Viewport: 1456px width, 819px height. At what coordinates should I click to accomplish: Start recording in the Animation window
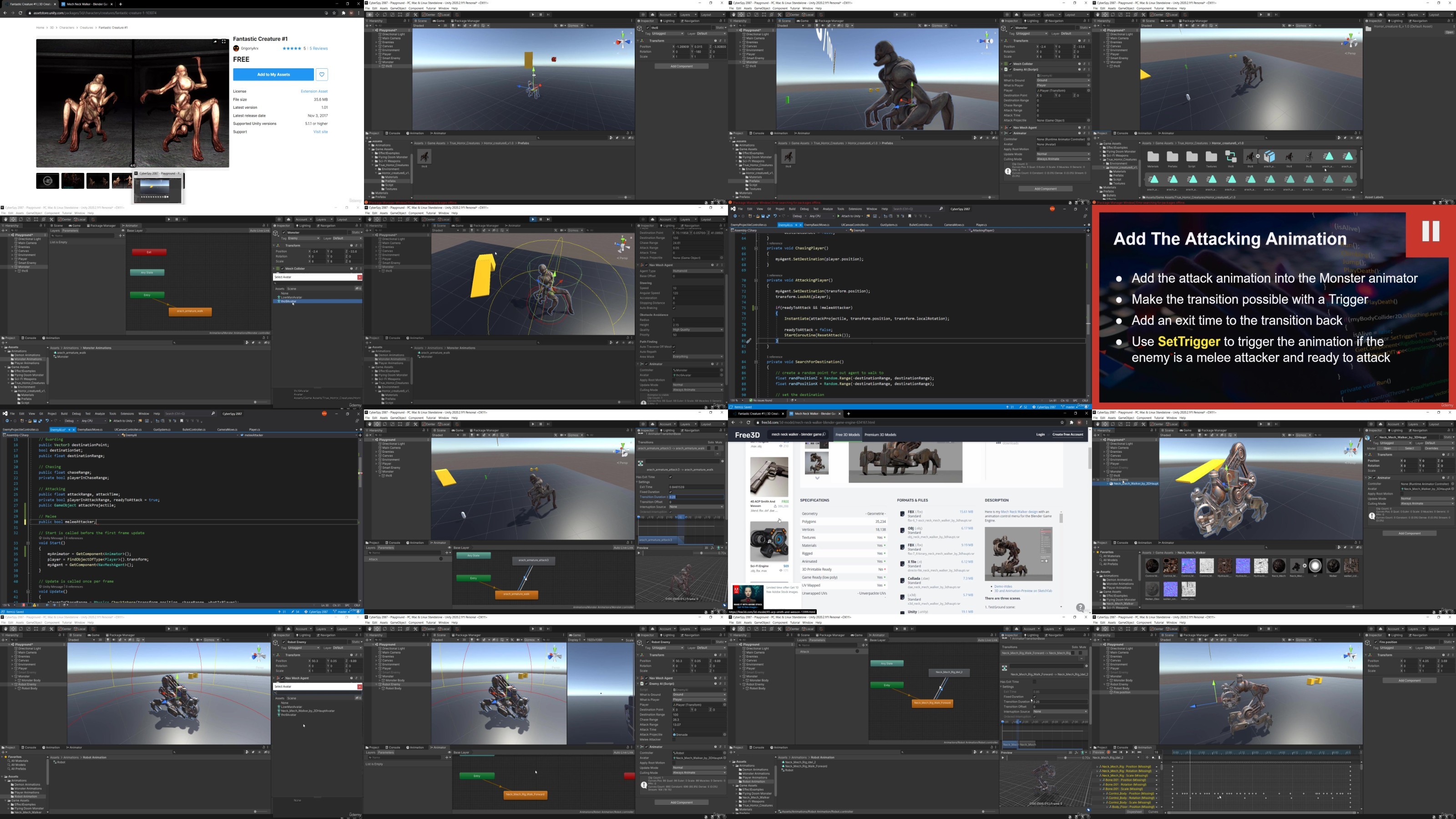pos(1108,752)
